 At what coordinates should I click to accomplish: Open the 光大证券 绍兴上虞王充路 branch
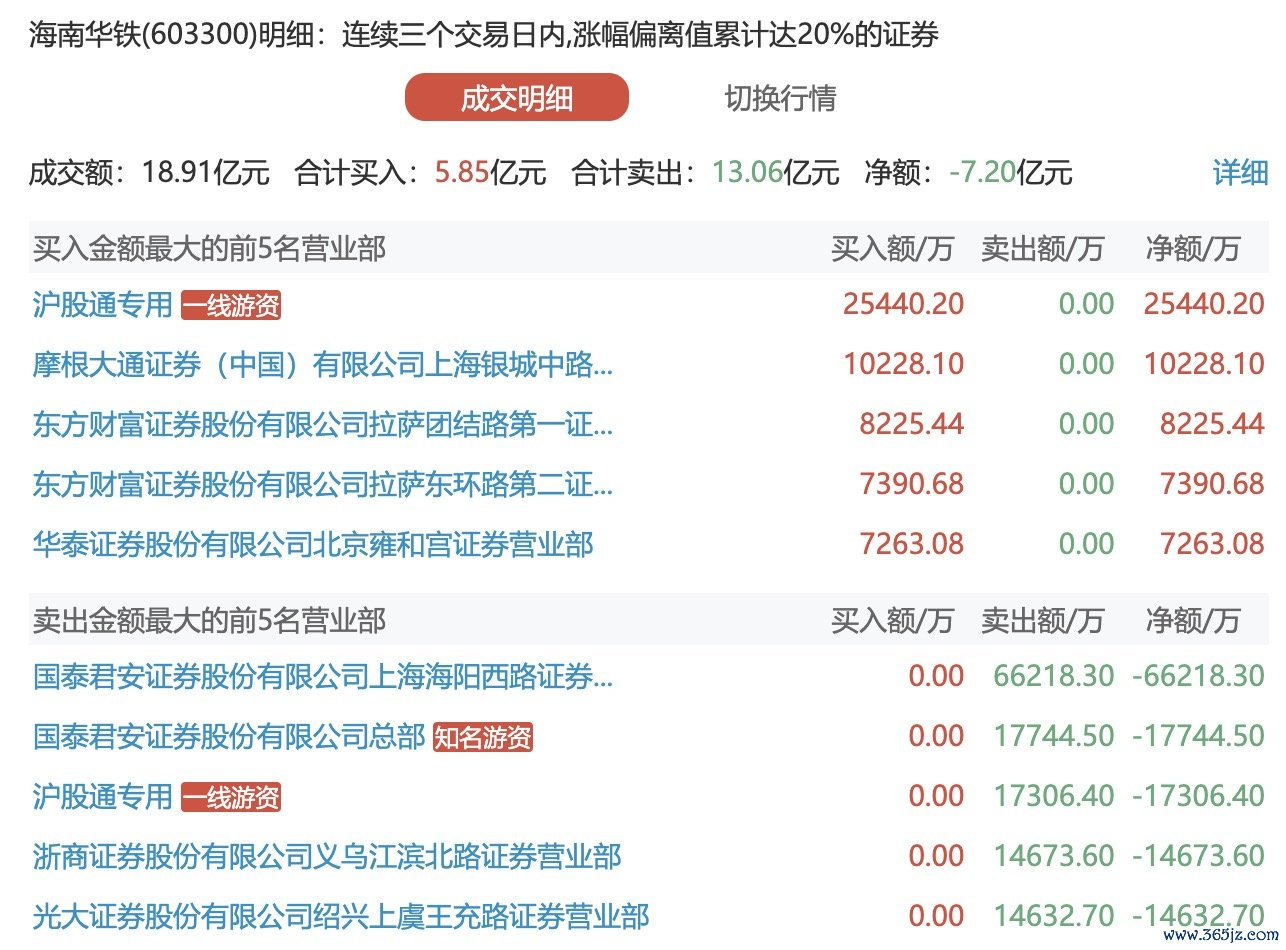coord(341,916)
